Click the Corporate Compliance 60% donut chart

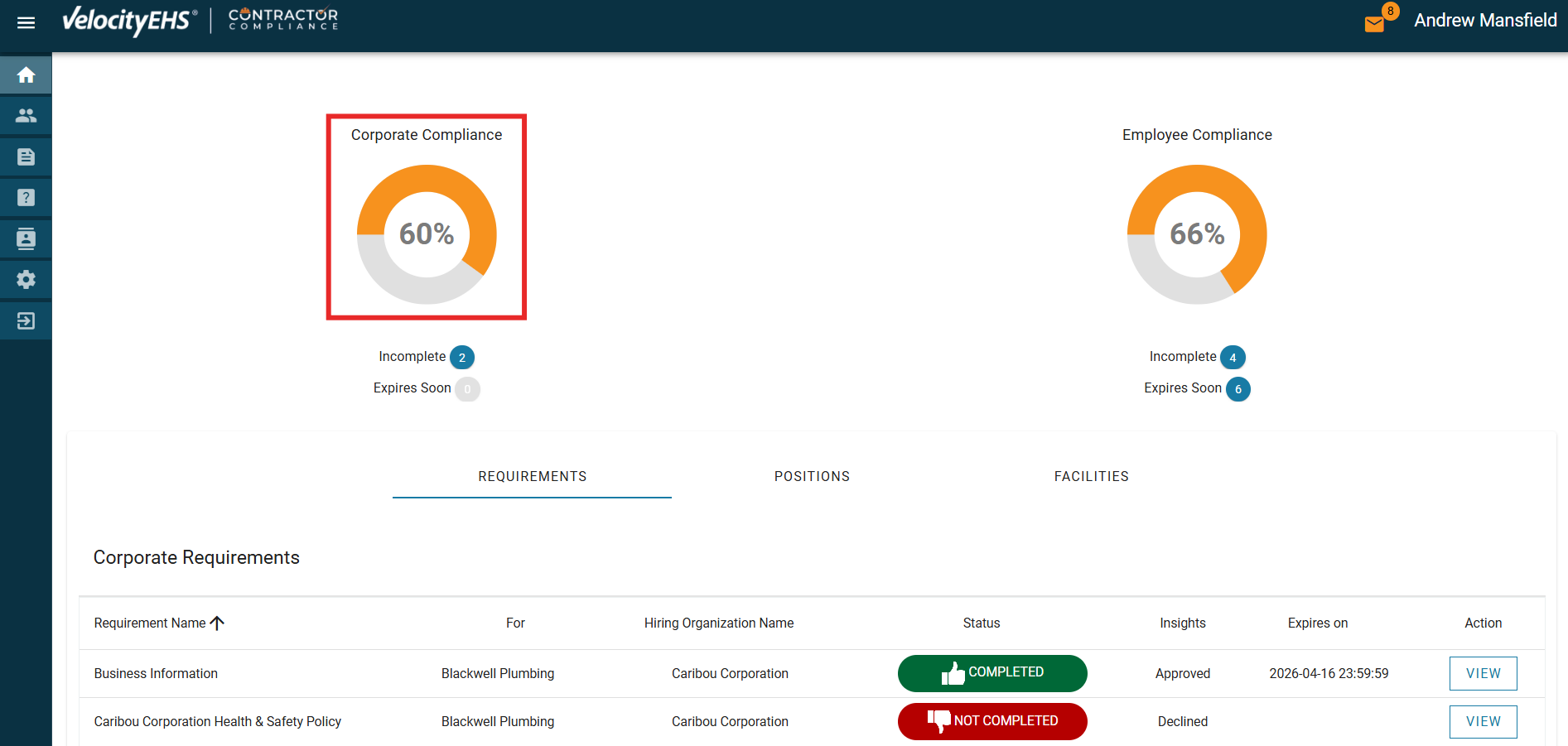tap(427, 234)
